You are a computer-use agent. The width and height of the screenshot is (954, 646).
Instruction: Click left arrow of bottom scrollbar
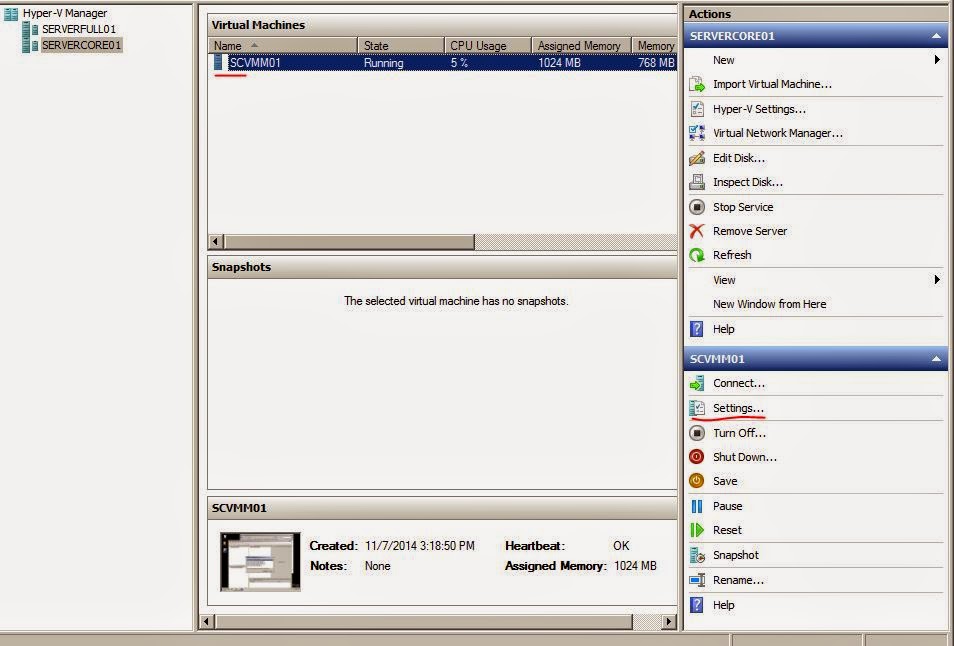(x=207, y=622)
